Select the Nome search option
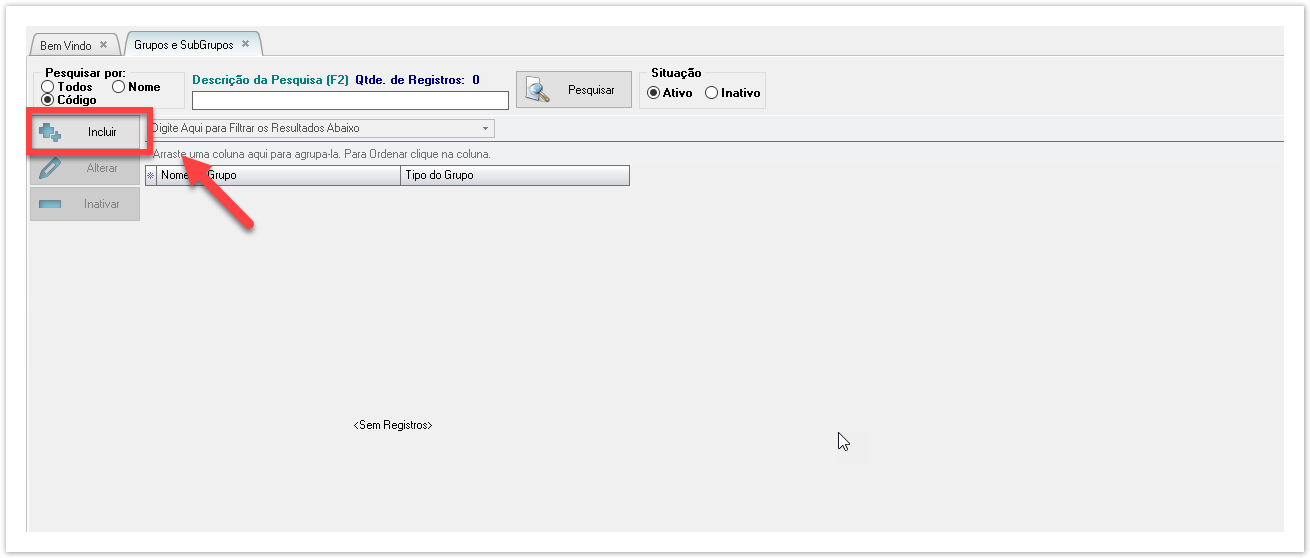Screen dimensions: 1310x558 pos(118,87)
